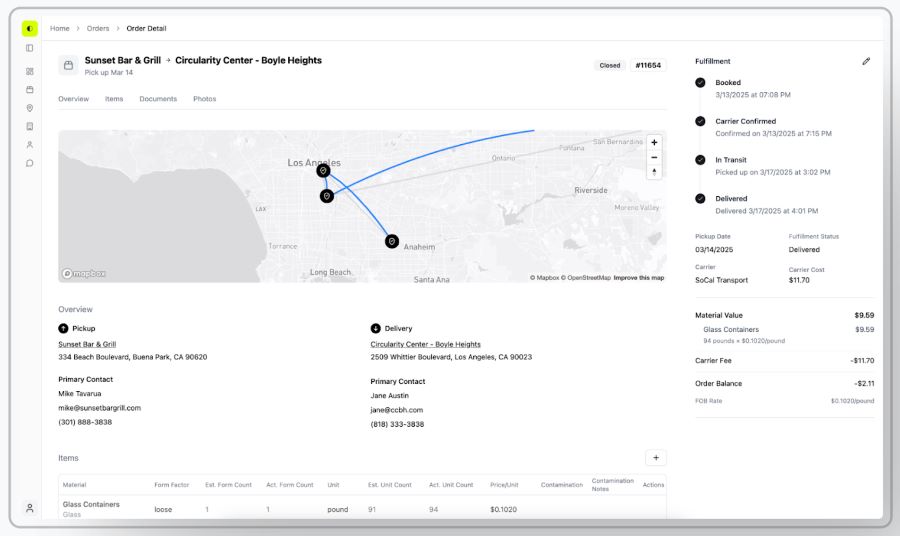Viewport: 900px width, 536px height.
Task: Click the order box icon beside title
Action: 68,65
